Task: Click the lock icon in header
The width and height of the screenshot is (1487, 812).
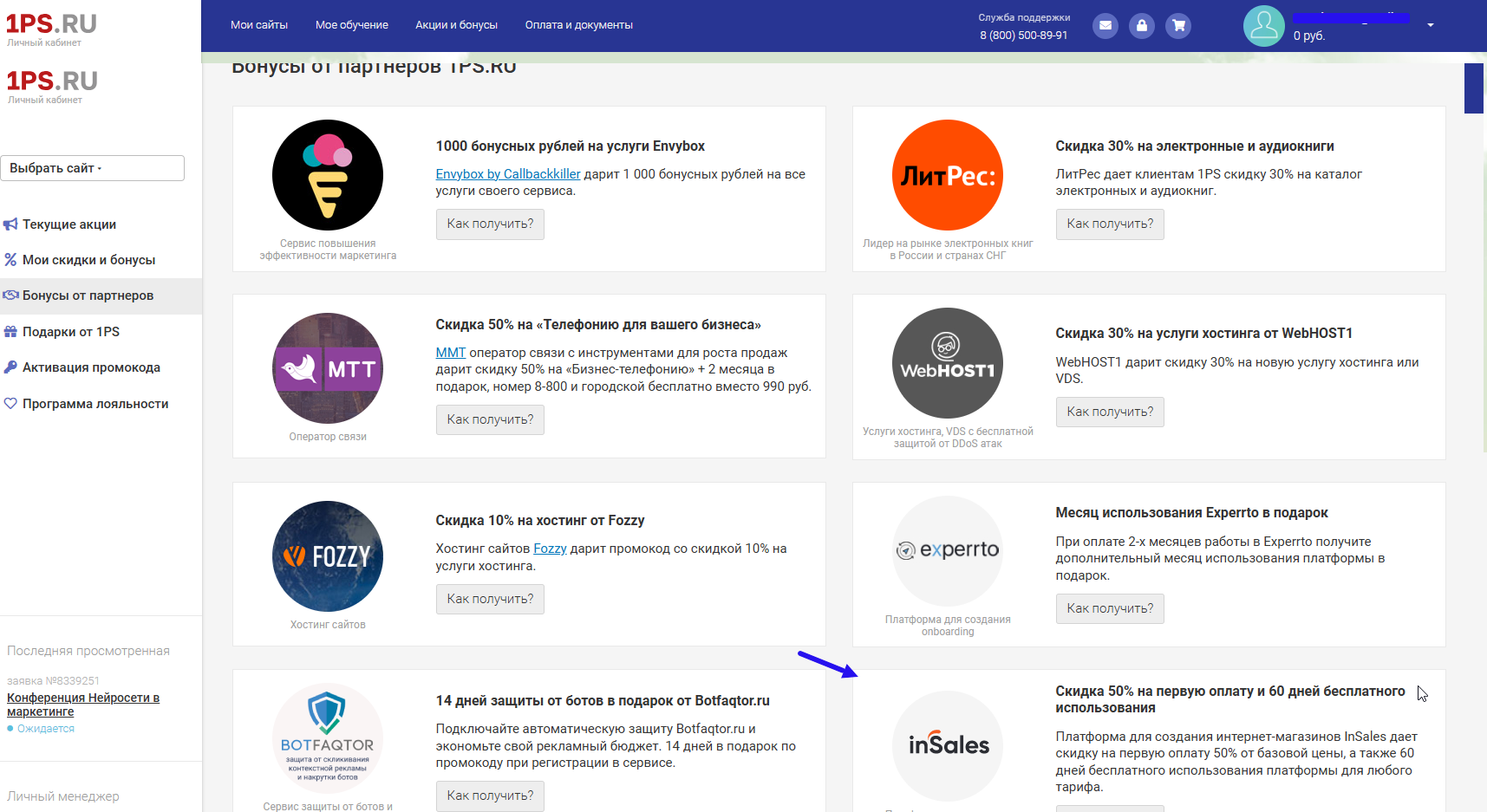Action: pos(1142,25)
